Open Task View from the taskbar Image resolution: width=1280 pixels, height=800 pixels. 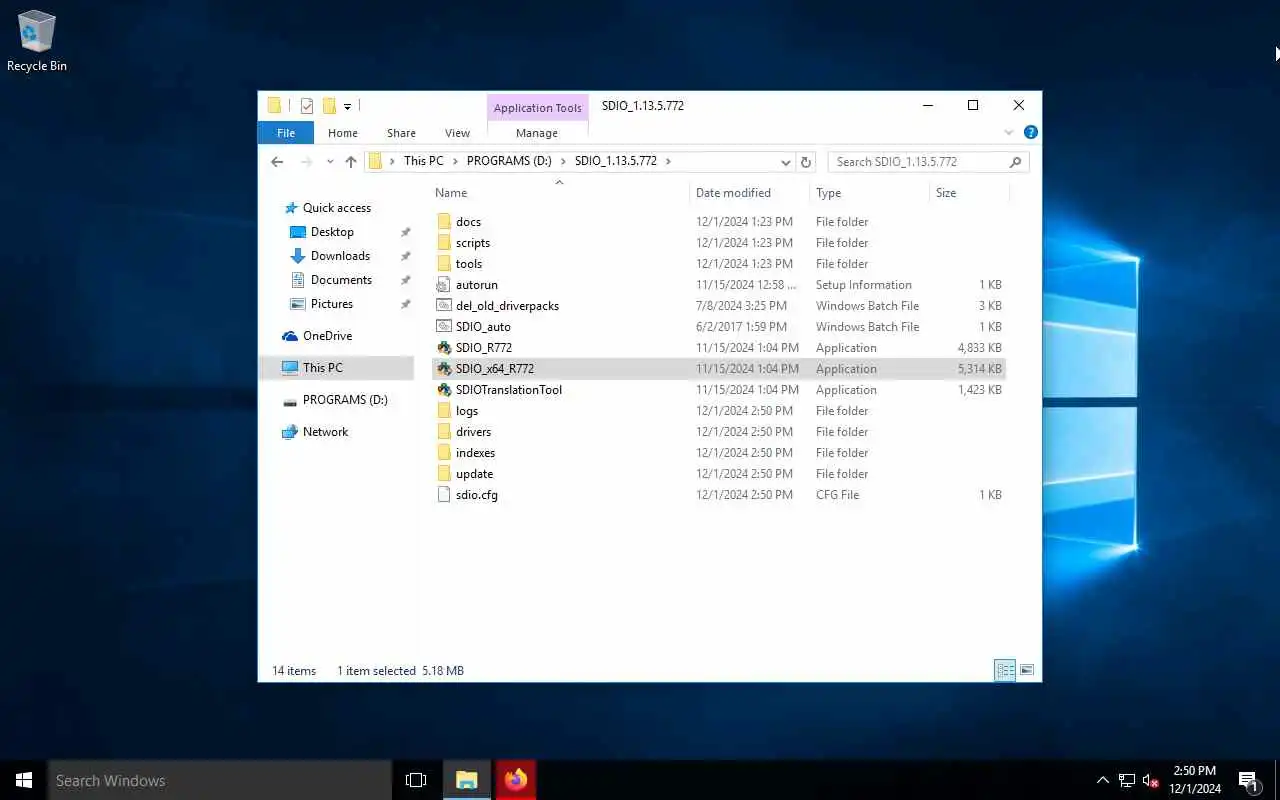[x=416, y=780]
